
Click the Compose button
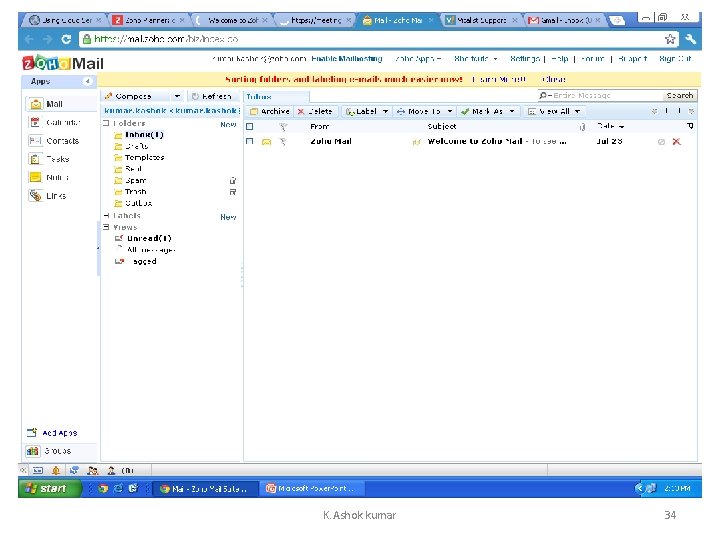(136, 96)
